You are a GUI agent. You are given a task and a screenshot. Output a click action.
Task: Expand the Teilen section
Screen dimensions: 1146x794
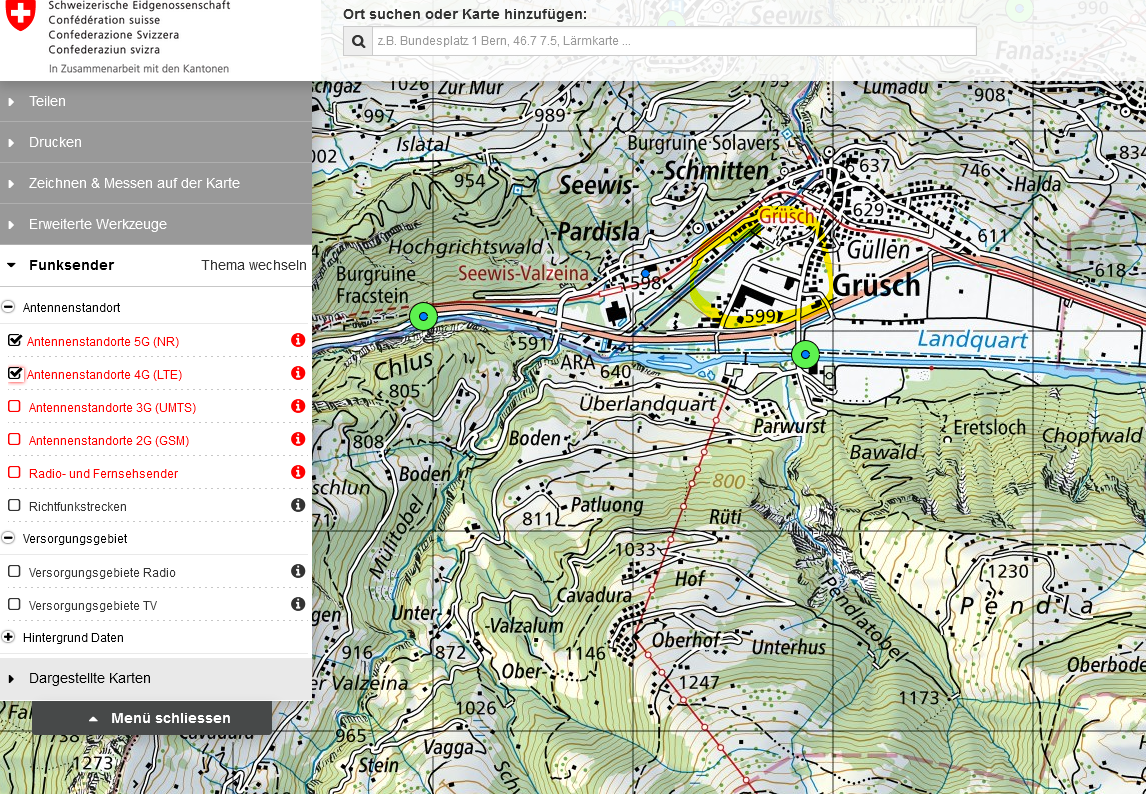pyautogui.click(x=156, y=102)
